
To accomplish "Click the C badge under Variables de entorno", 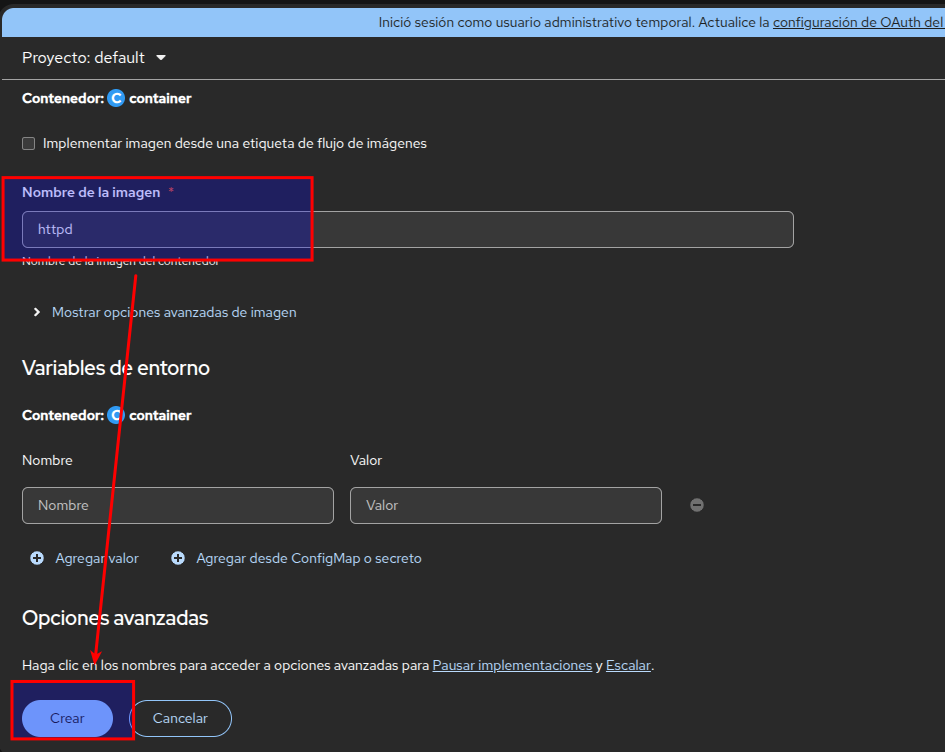I will [x=116, y=415].
